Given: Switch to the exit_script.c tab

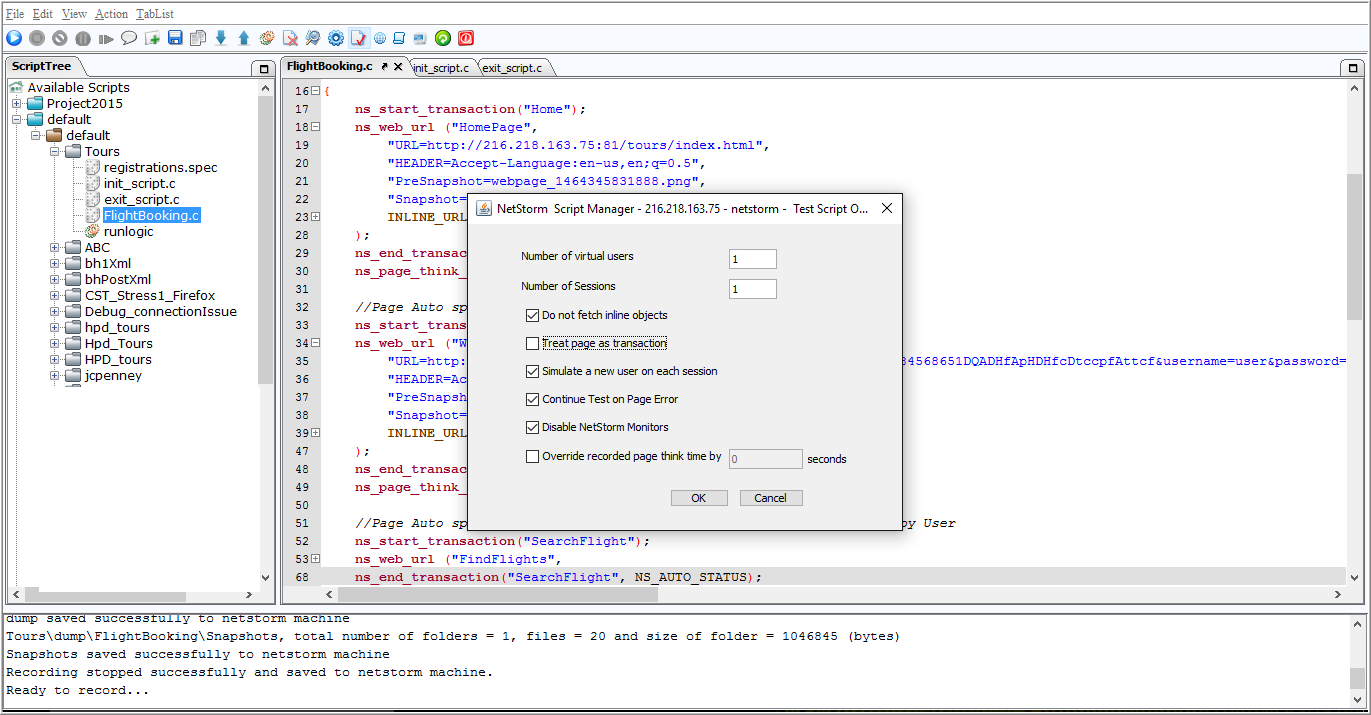Looking at the screenshot, I should tap(513, 68).
